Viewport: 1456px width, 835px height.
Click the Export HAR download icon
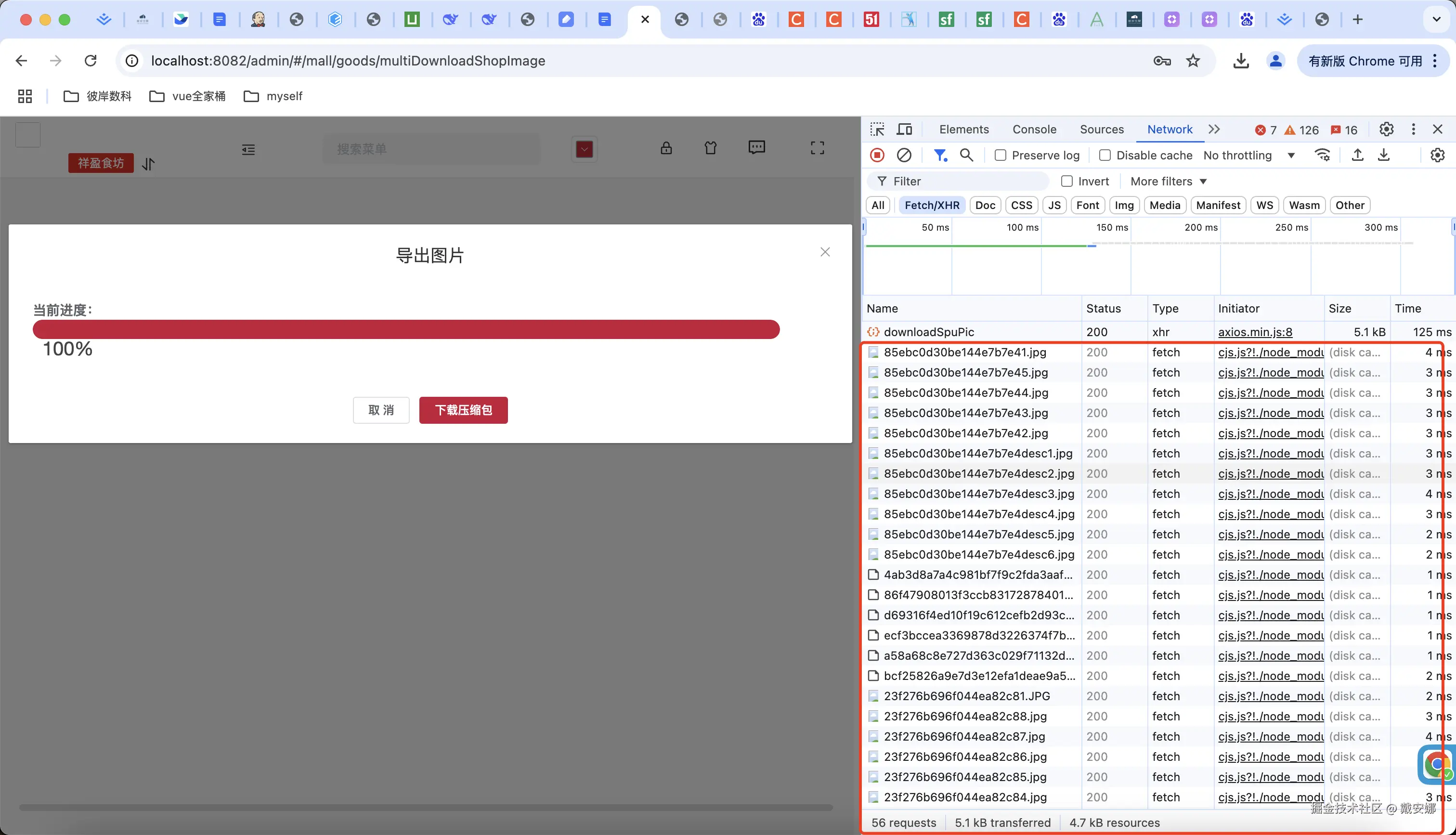1384,155
